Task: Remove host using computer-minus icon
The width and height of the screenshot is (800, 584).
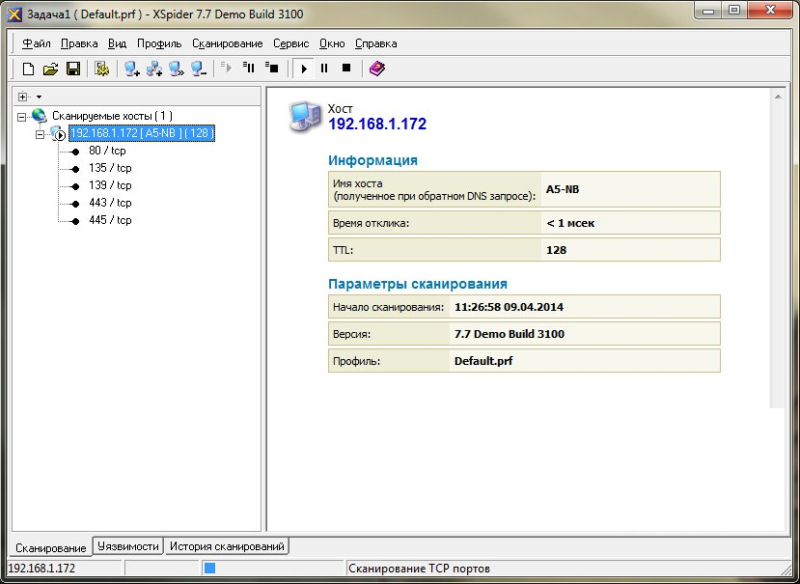Action: click(x=198, y=68)
